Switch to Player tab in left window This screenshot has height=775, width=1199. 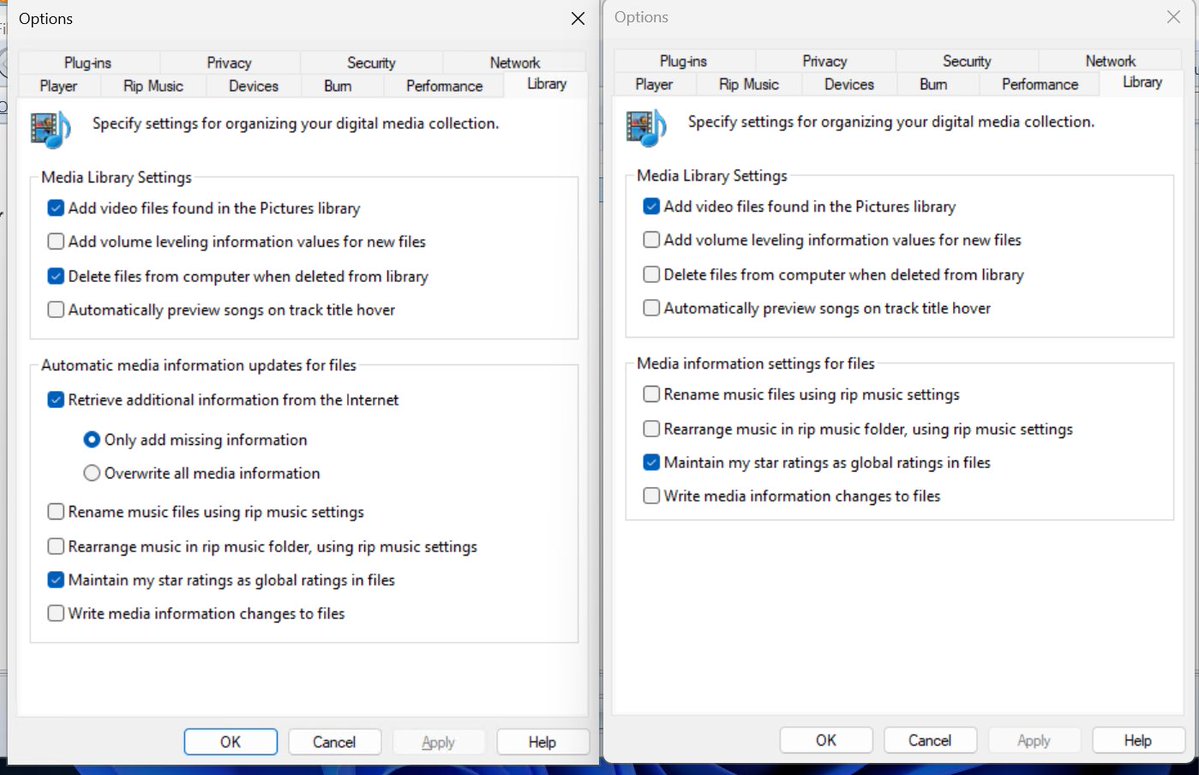(58, 86)
